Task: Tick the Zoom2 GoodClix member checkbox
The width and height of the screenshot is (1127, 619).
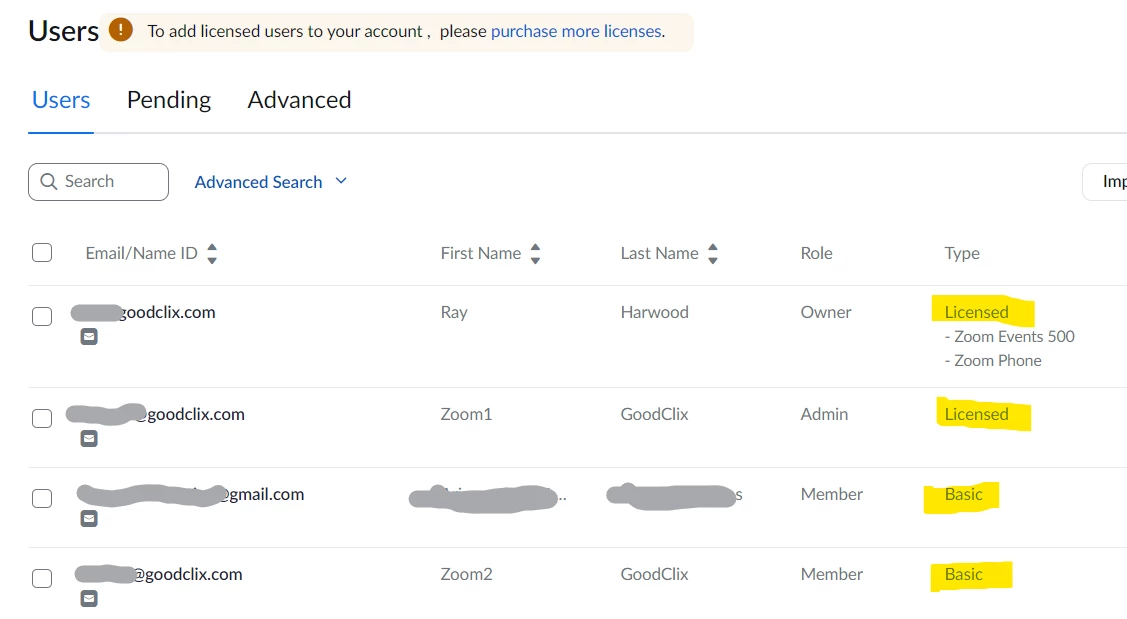Action: tap(42, 579)
